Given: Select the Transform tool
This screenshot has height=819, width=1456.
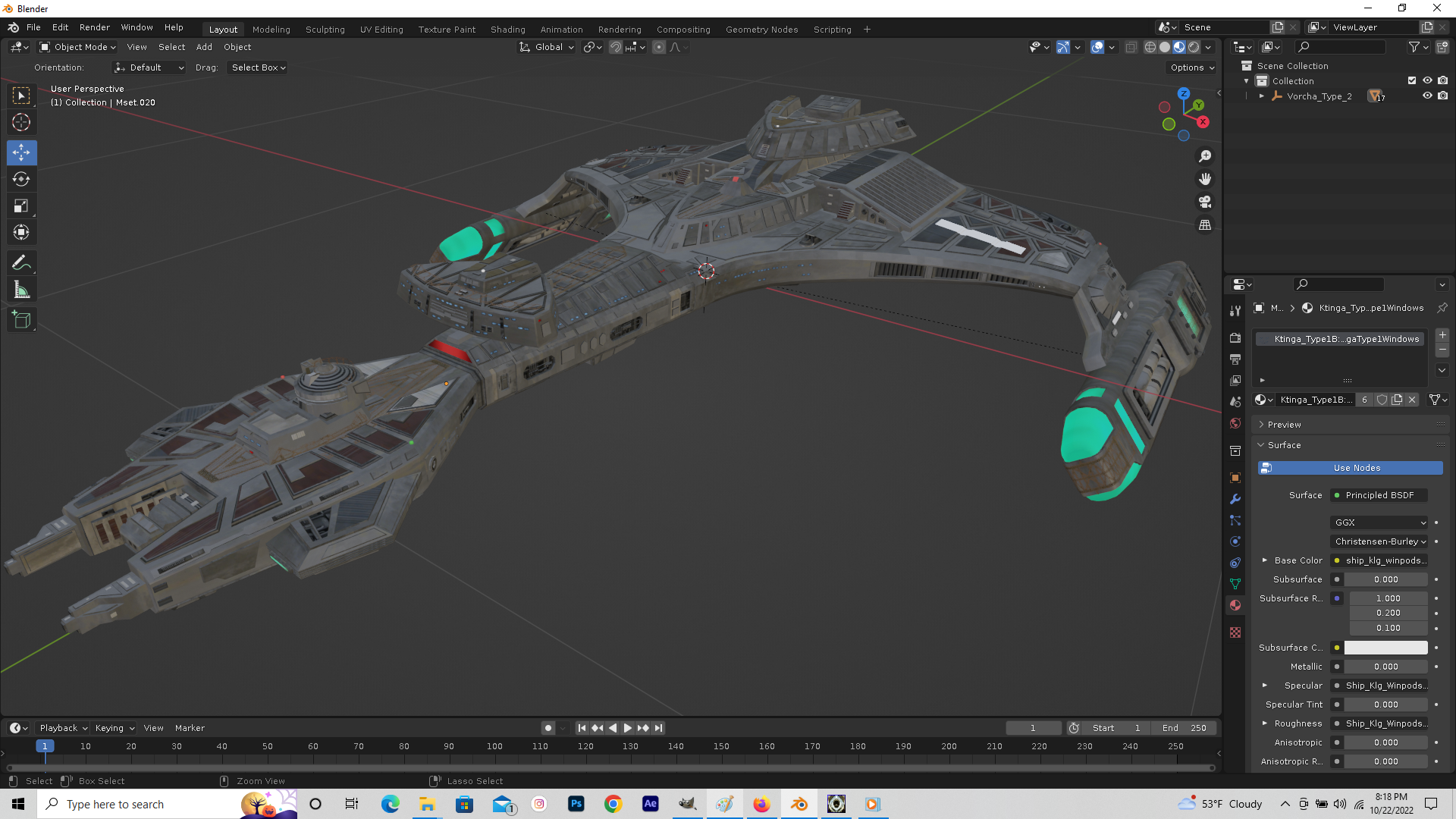Looking at the screenshot, I should (21, 232).
